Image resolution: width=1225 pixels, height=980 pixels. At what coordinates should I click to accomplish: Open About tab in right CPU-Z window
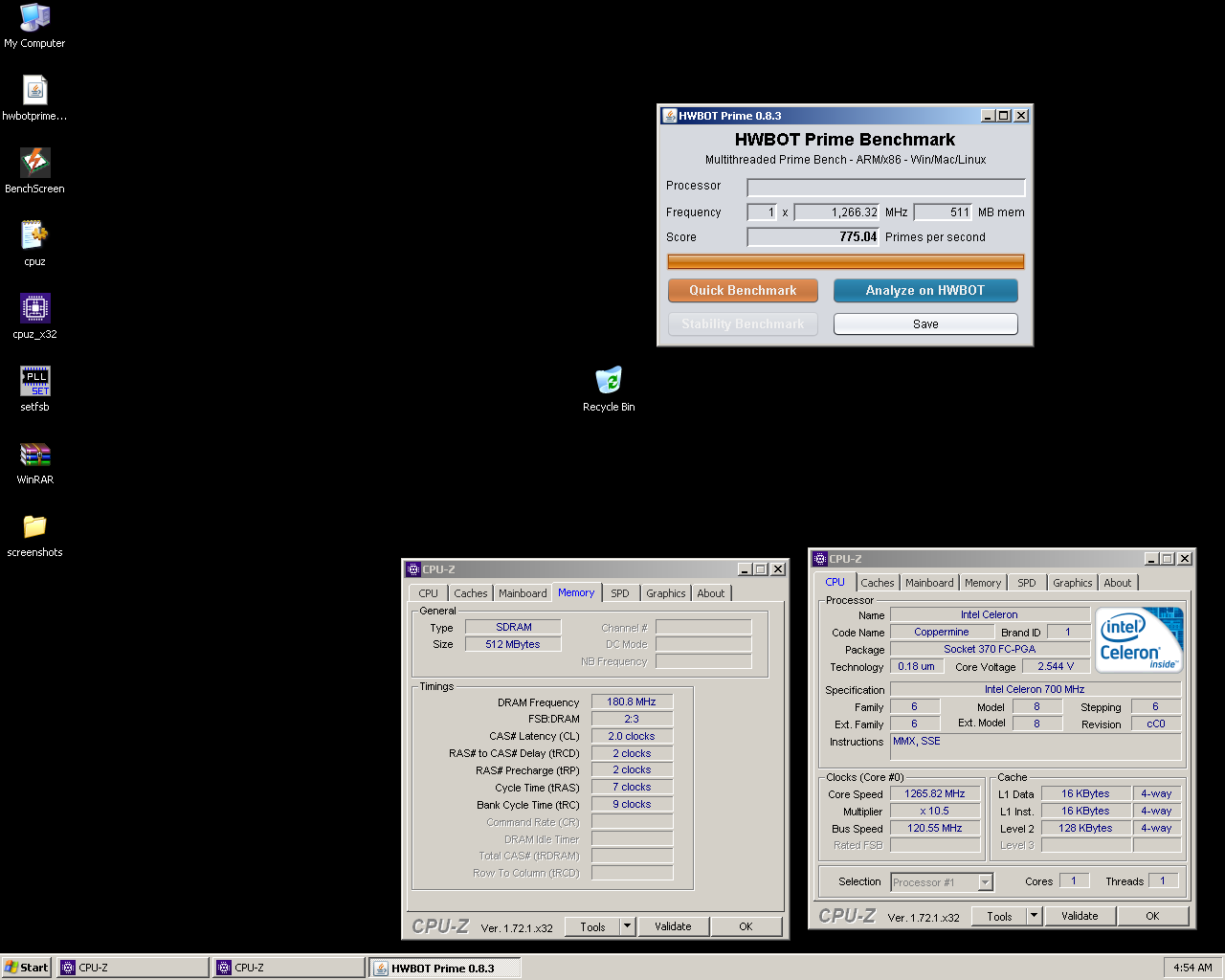tap(1118, 583)
